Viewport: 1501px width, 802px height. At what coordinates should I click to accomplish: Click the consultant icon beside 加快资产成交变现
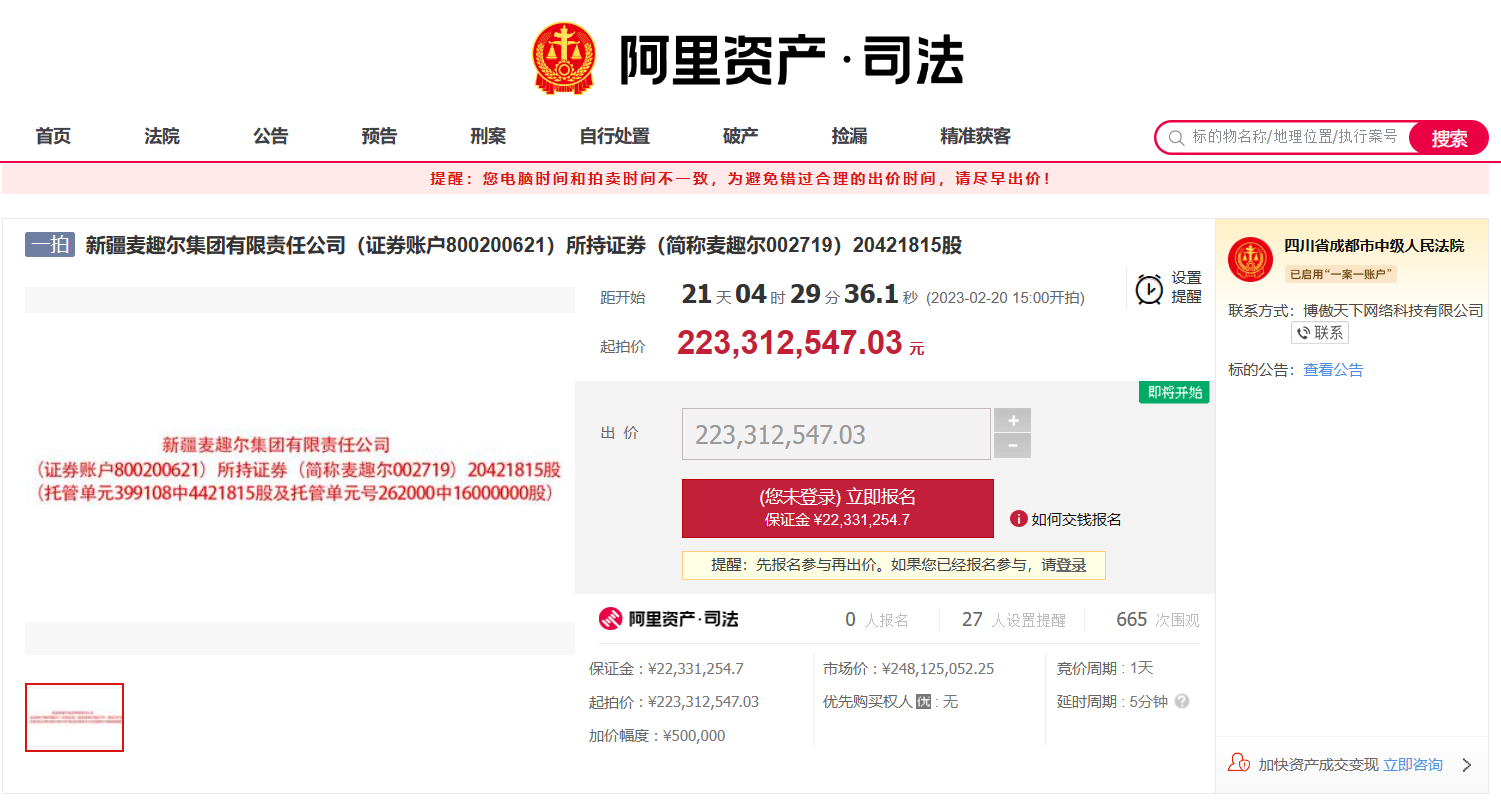click(1239, 764)
